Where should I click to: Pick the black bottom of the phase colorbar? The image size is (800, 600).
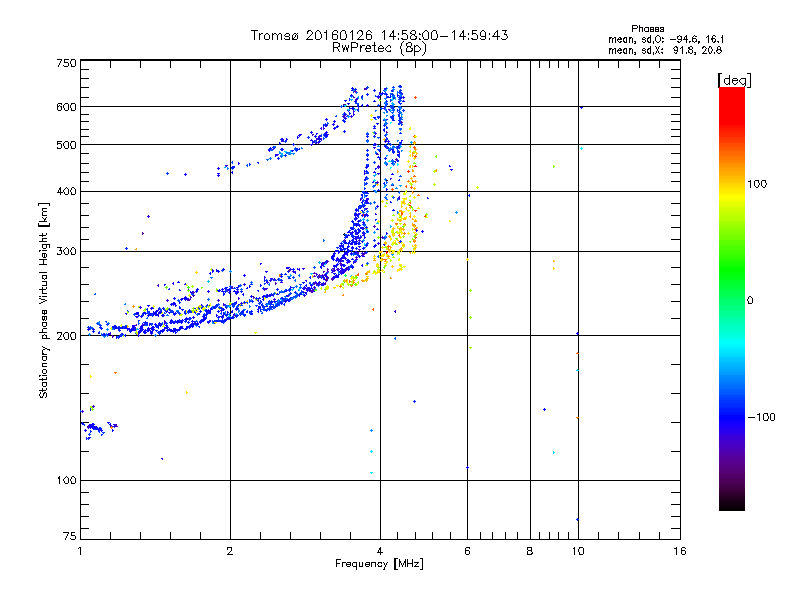[x=732, y=503]
